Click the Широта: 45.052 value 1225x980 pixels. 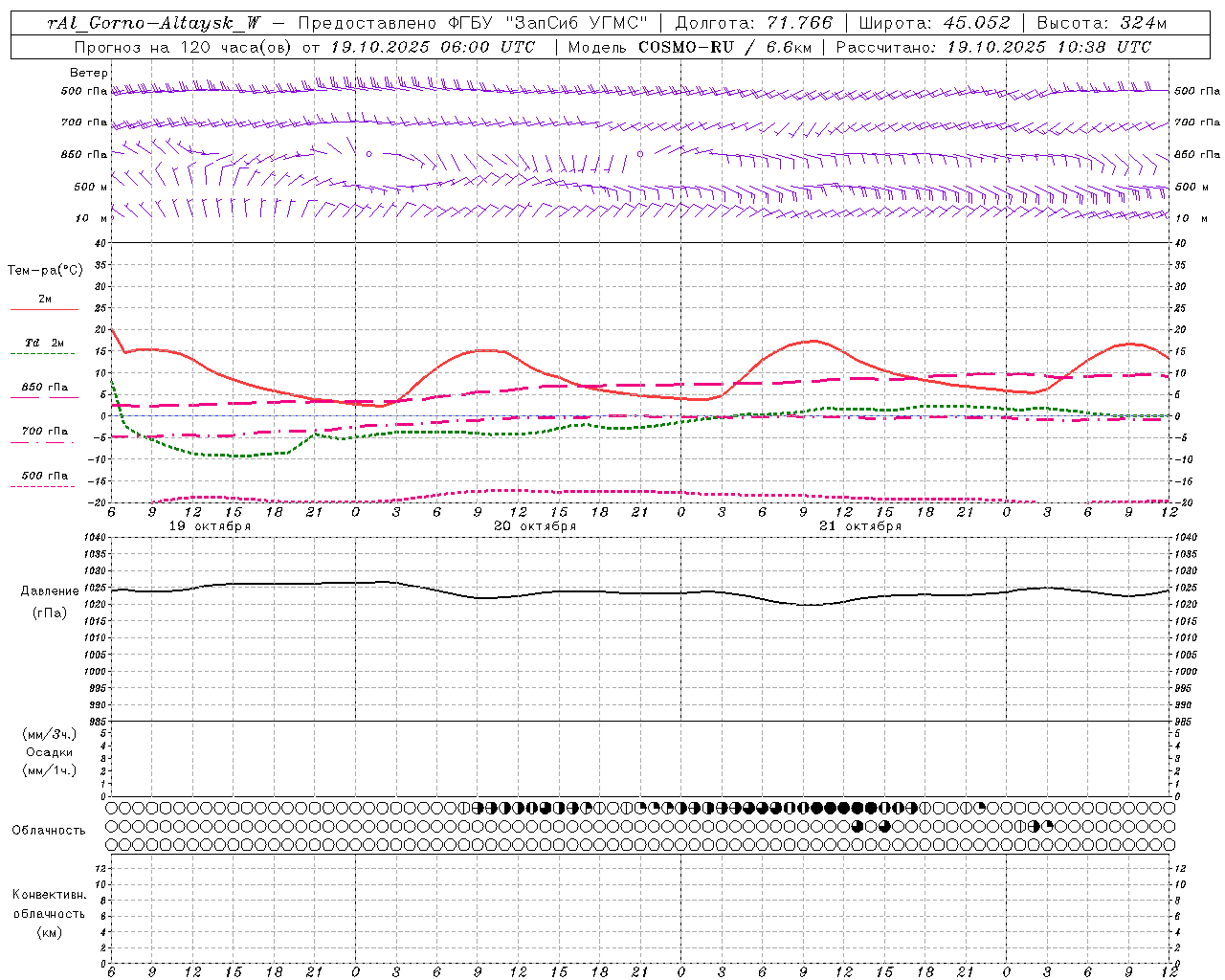click(934, 23)
